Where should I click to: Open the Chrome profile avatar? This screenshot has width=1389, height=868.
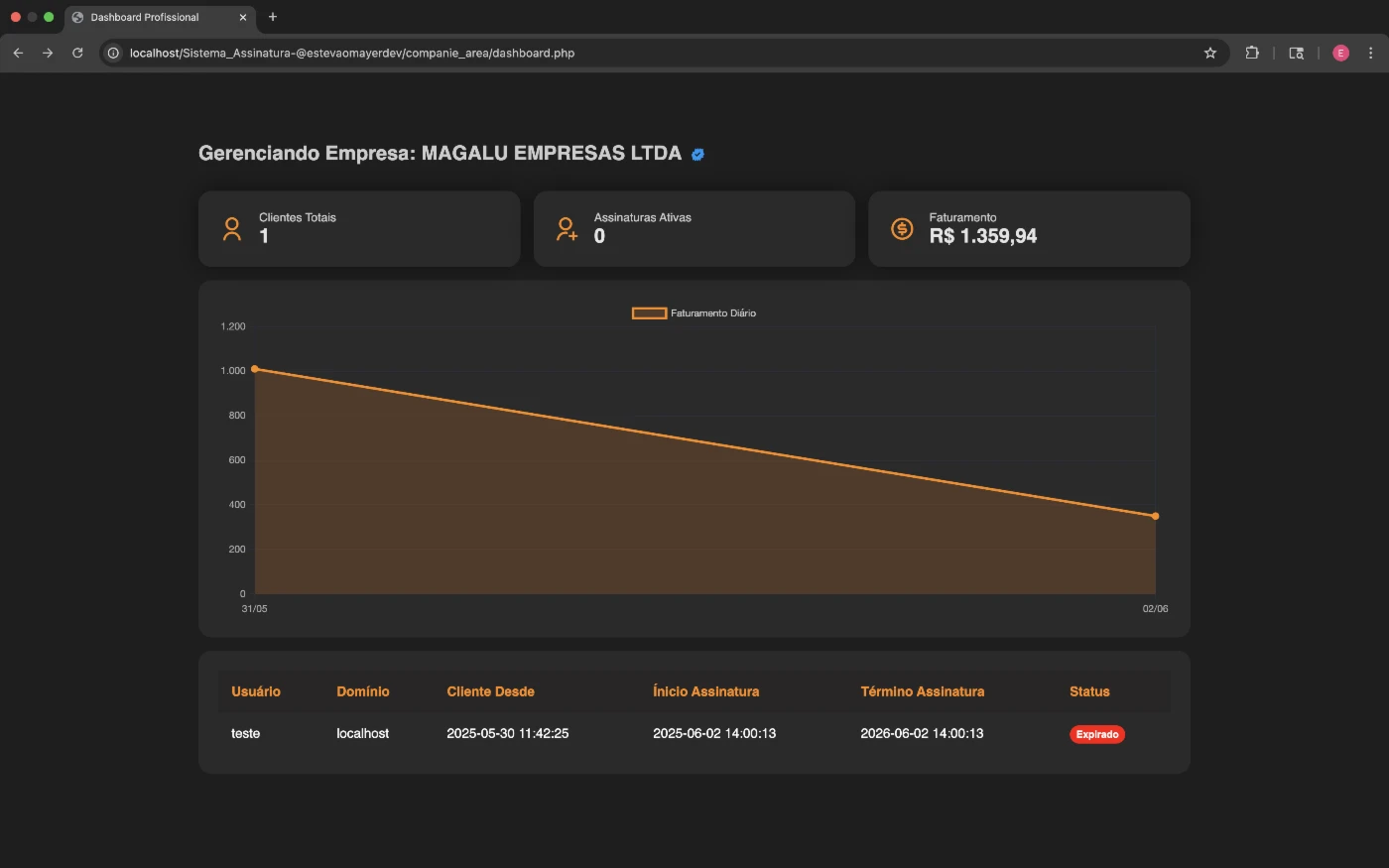coord(1340,53)
